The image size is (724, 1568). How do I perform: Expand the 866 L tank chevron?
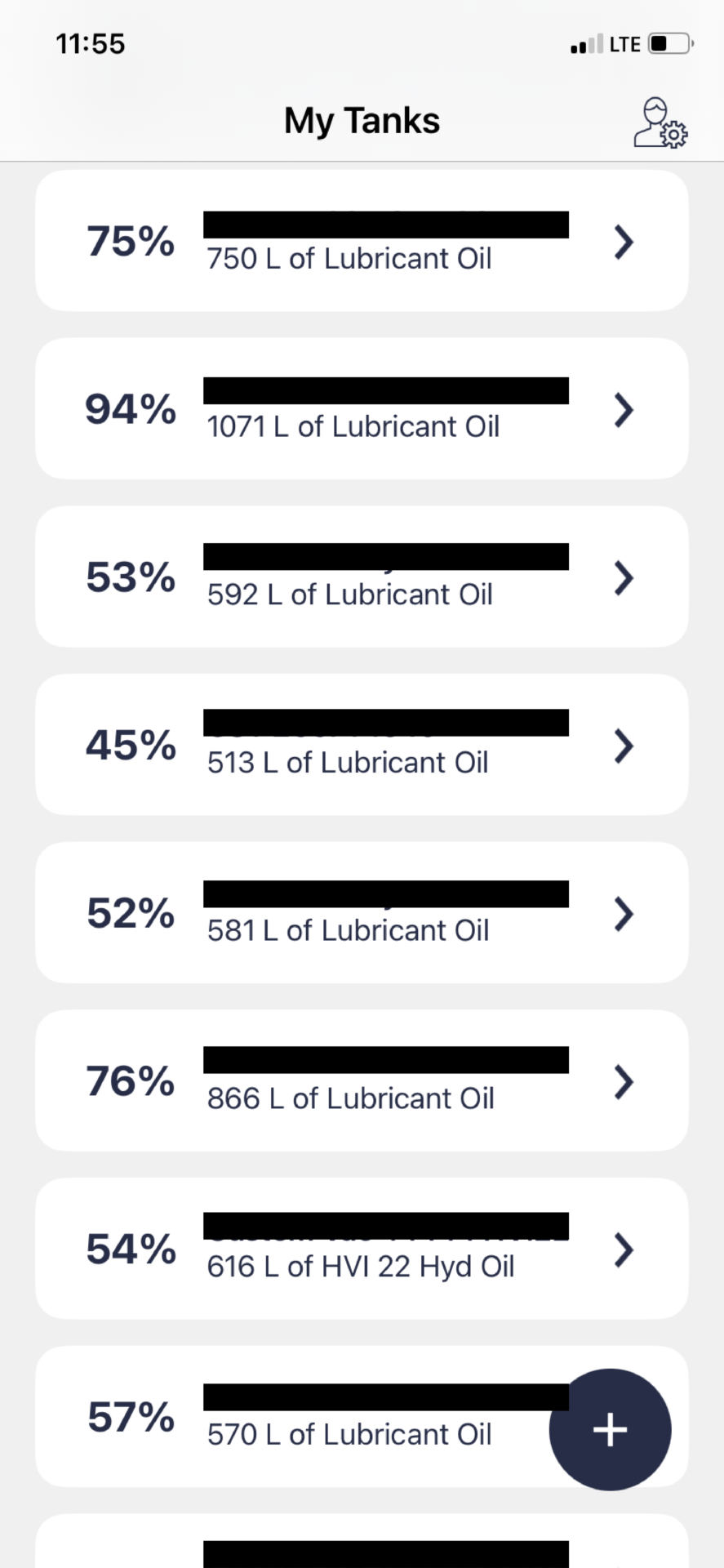tap(624, 1082)
